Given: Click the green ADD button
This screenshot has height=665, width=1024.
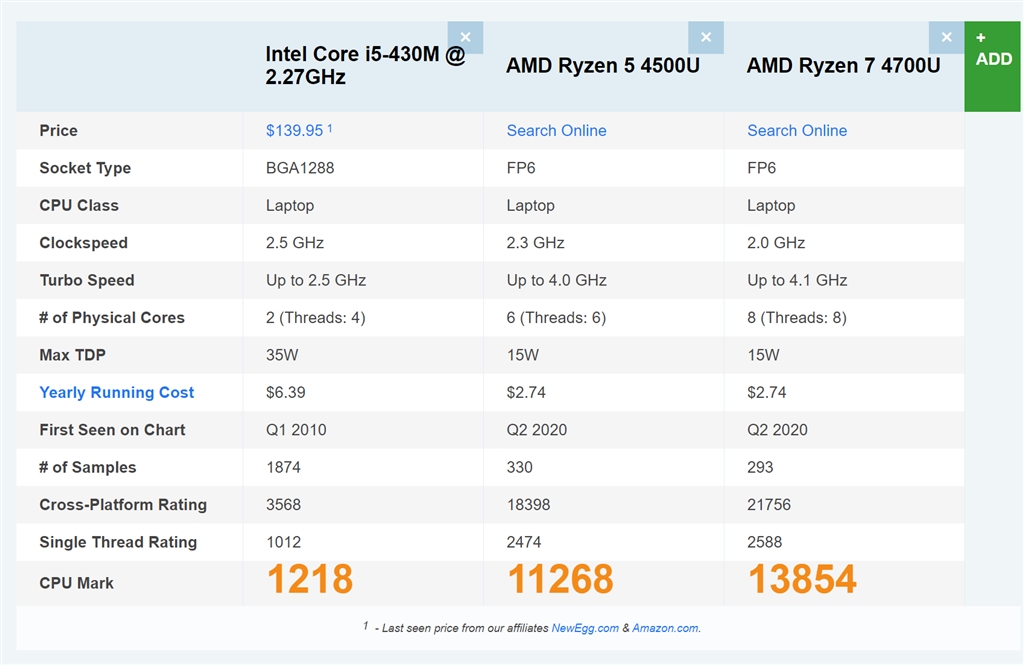Looking at the screenshot, I should (x=993, y=66).
